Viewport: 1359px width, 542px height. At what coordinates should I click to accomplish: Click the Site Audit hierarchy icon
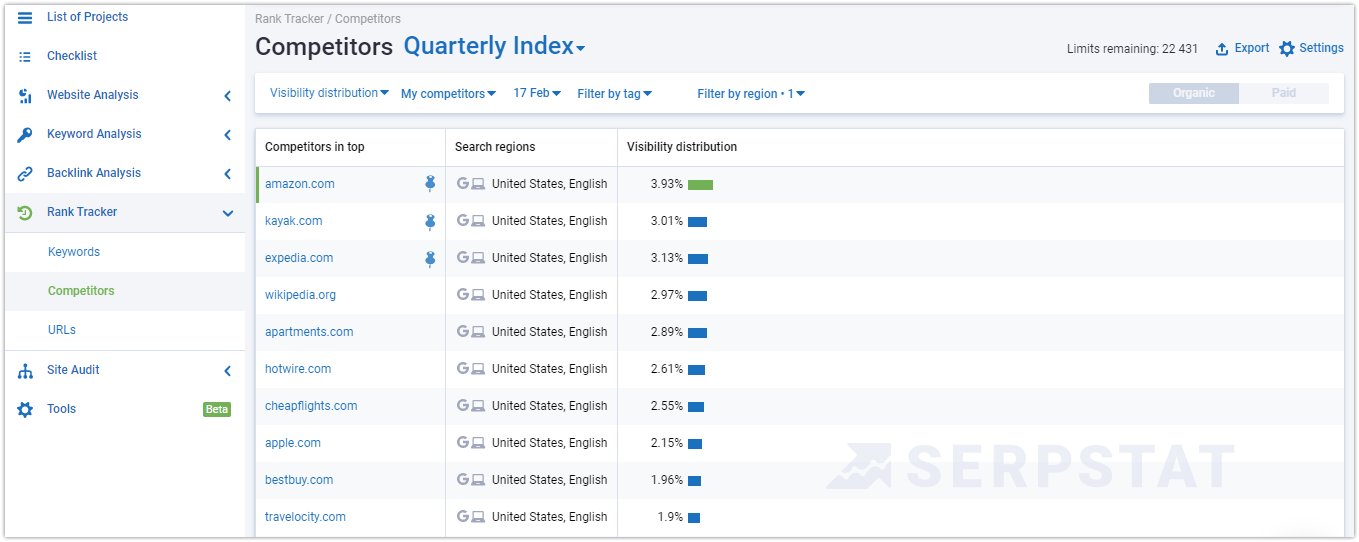[x=25, y=371]
